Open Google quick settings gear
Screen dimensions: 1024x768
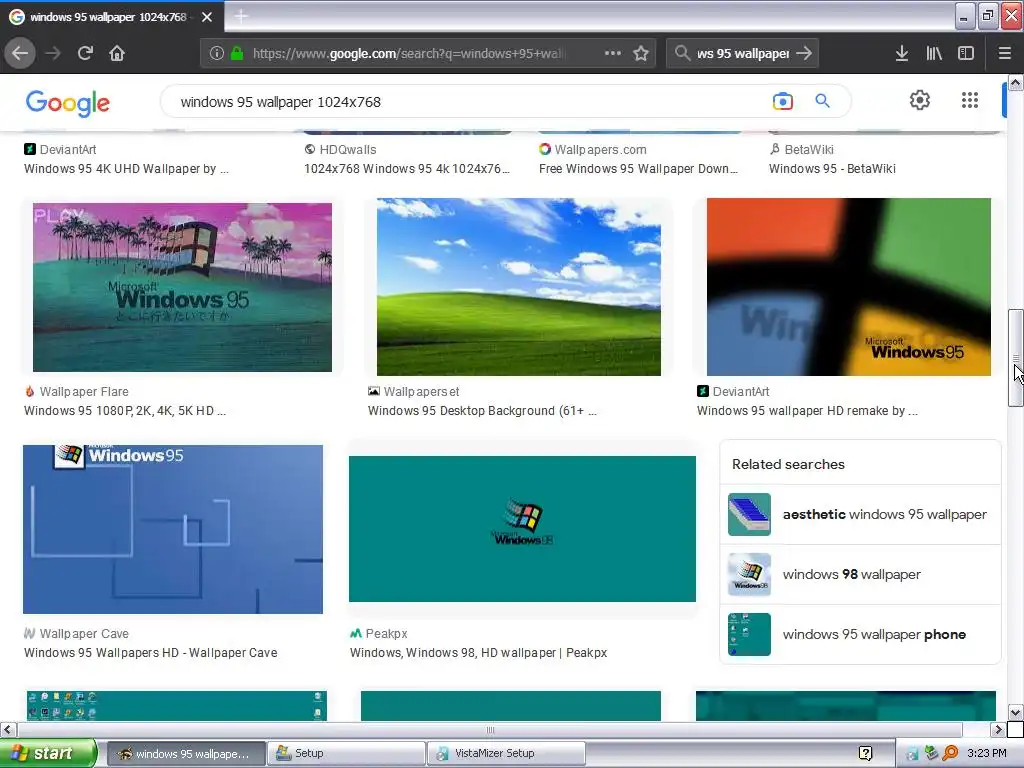click(920, 100)
